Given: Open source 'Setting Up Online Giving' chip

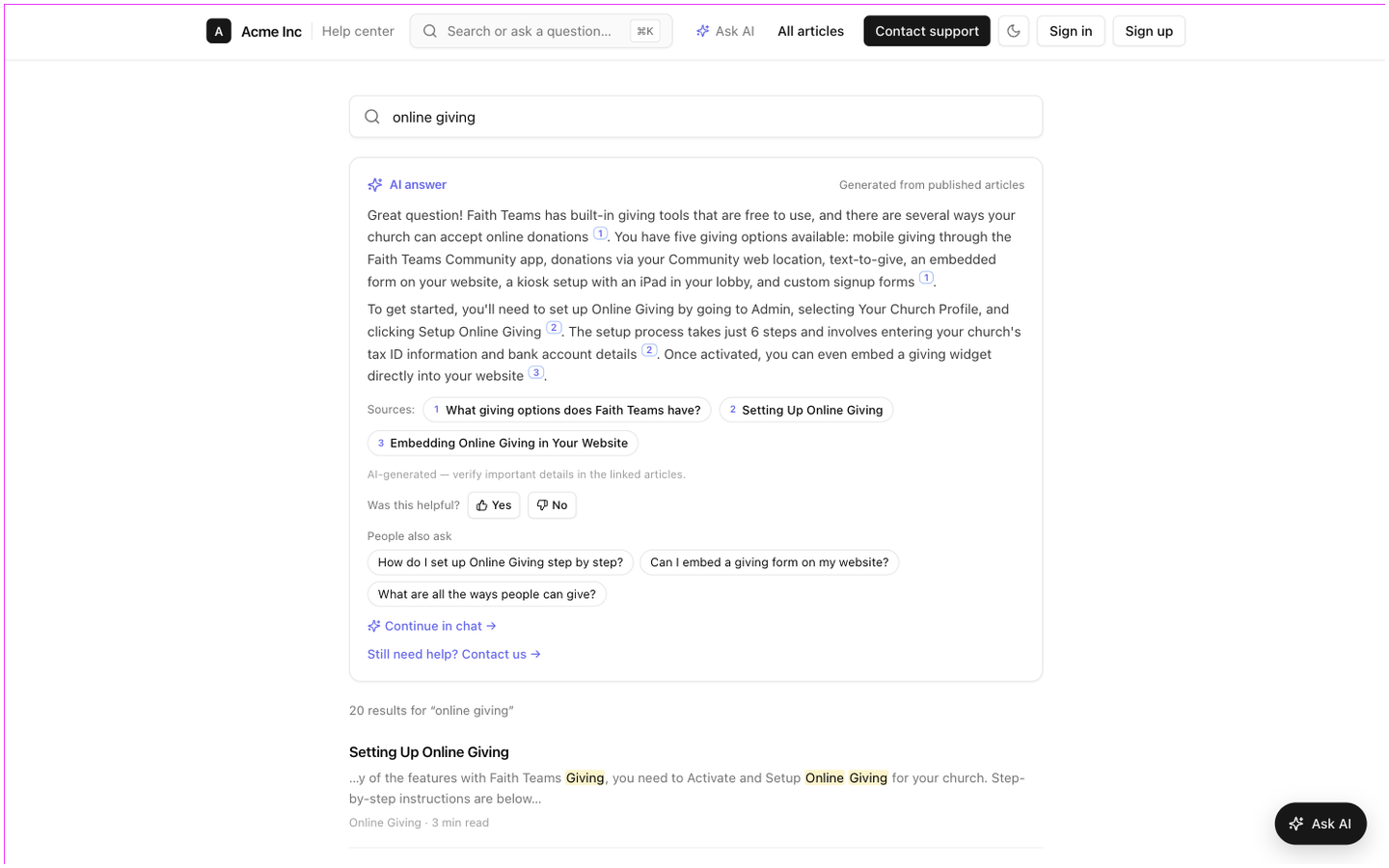Looking at the screenshot, I should (x=806, y=410).
